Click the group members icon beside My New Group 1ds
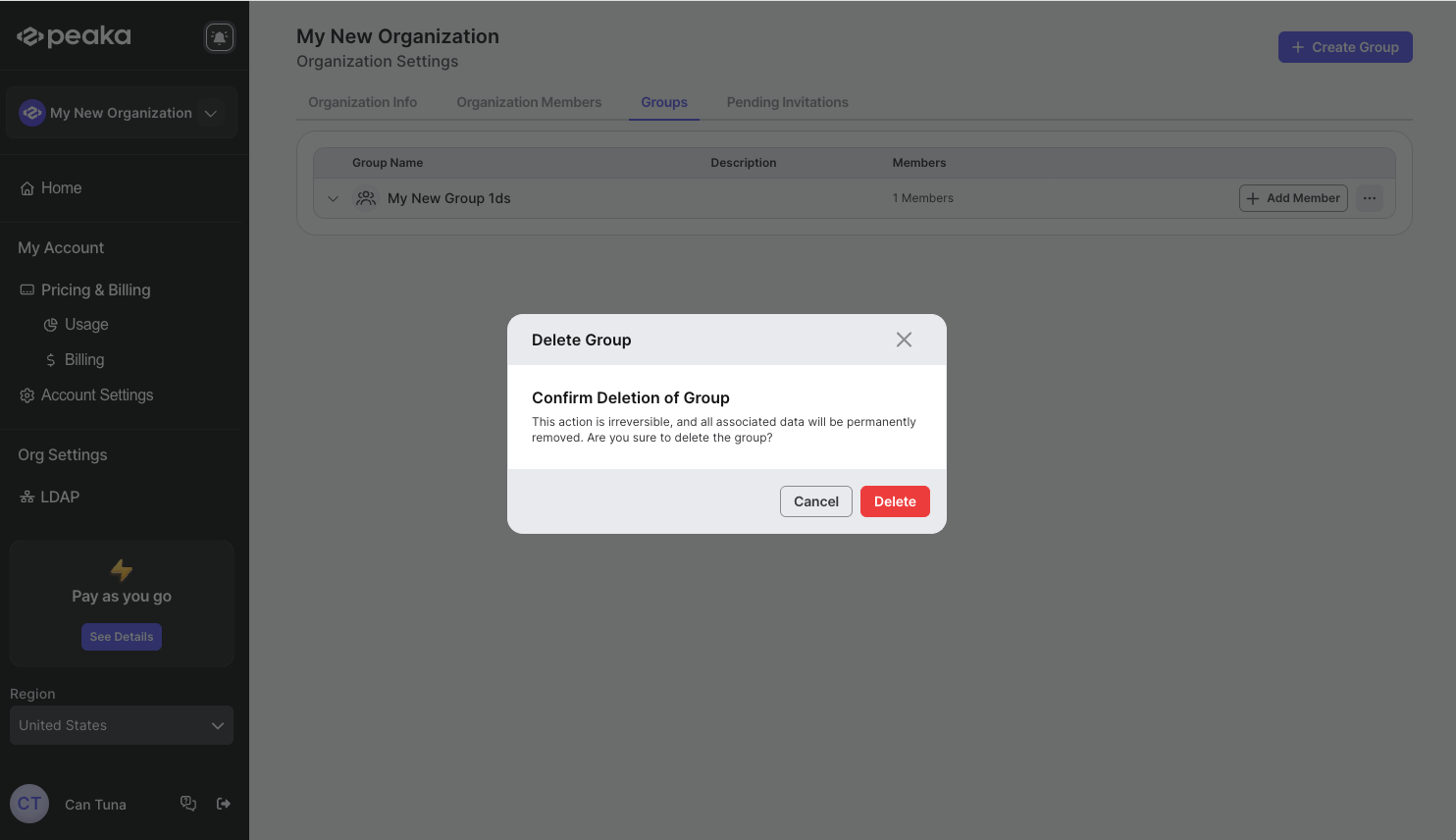 [x=366, y=198]
